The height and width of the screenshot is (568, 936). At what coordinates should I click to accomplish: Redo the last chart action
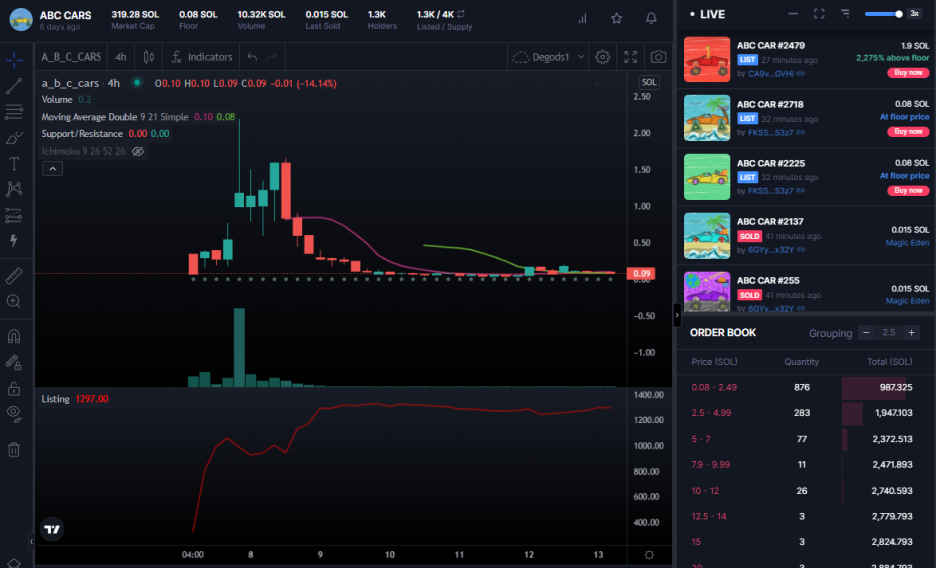[272, 57]
